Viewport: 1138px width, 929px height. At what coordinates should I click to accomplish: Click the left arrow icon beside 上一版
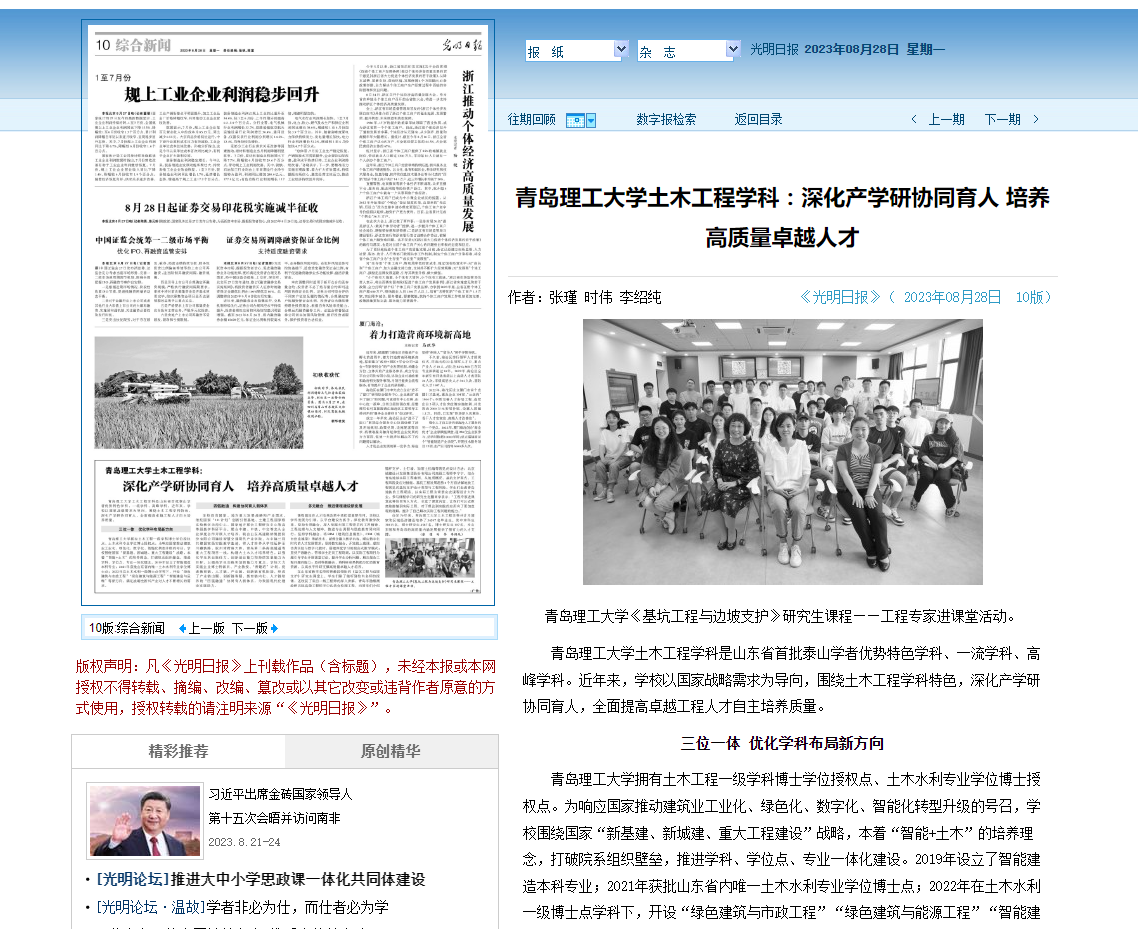pos(182,629)
